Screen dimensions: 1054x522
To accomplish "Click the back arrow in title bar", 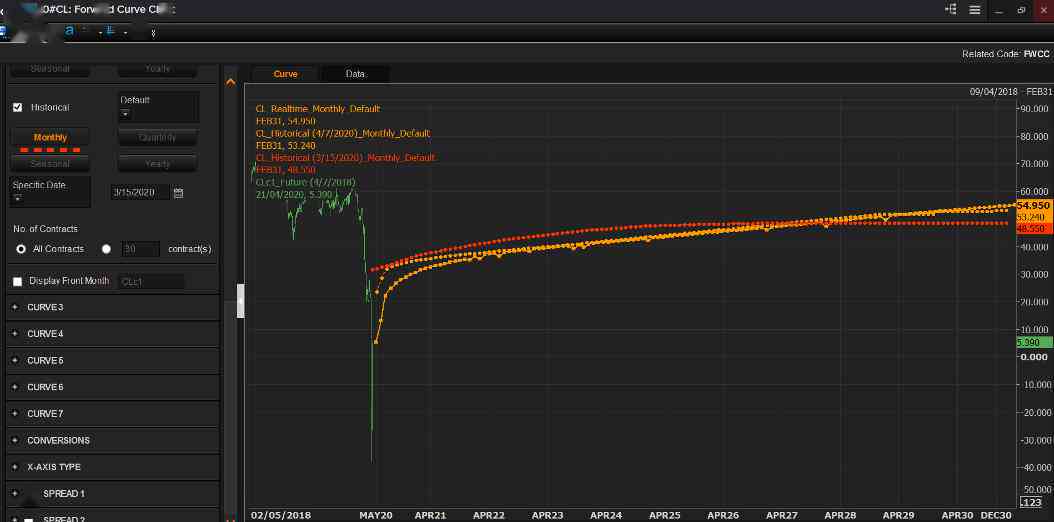I will pos(3,11).
